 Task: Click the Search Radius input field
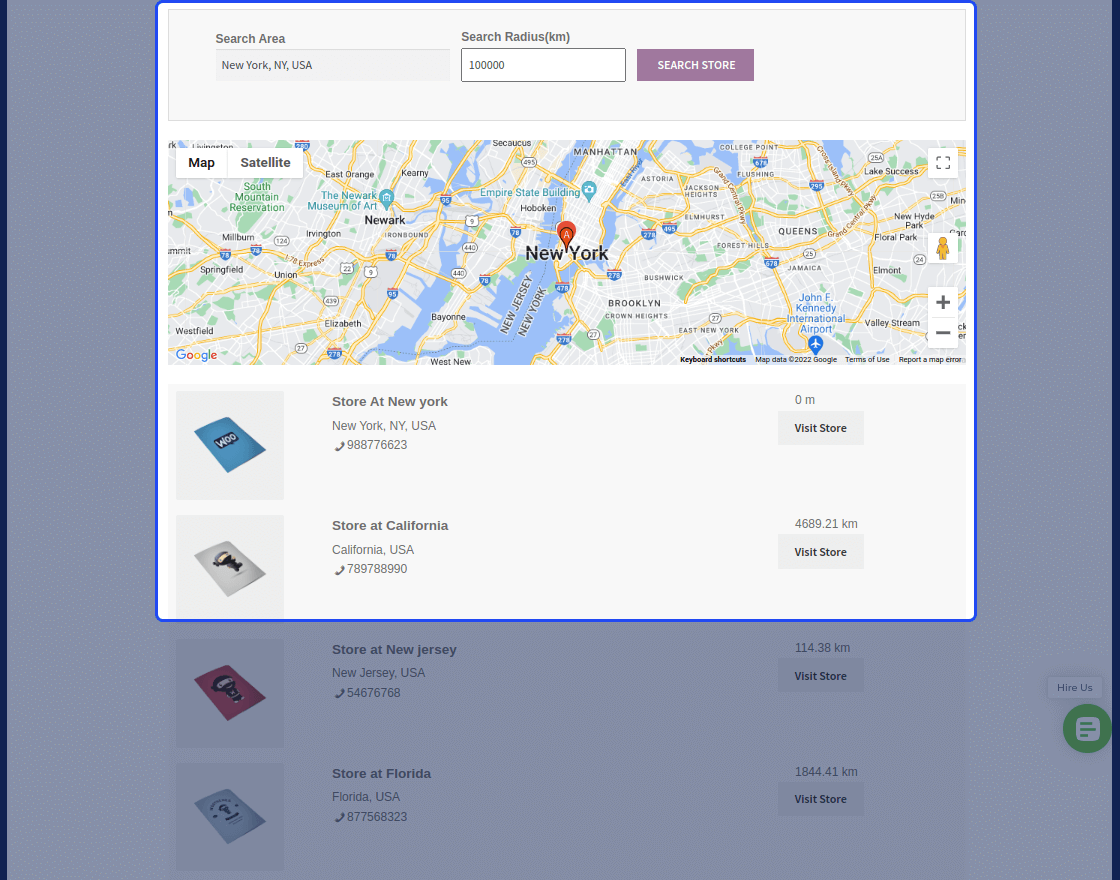tap(543, 64)
